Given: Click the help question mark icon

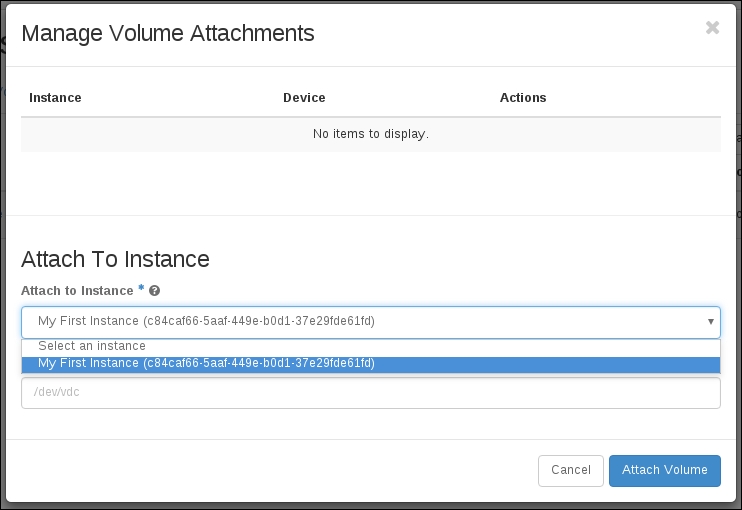Looking at the screenshot, I should (x=155, y=291).
